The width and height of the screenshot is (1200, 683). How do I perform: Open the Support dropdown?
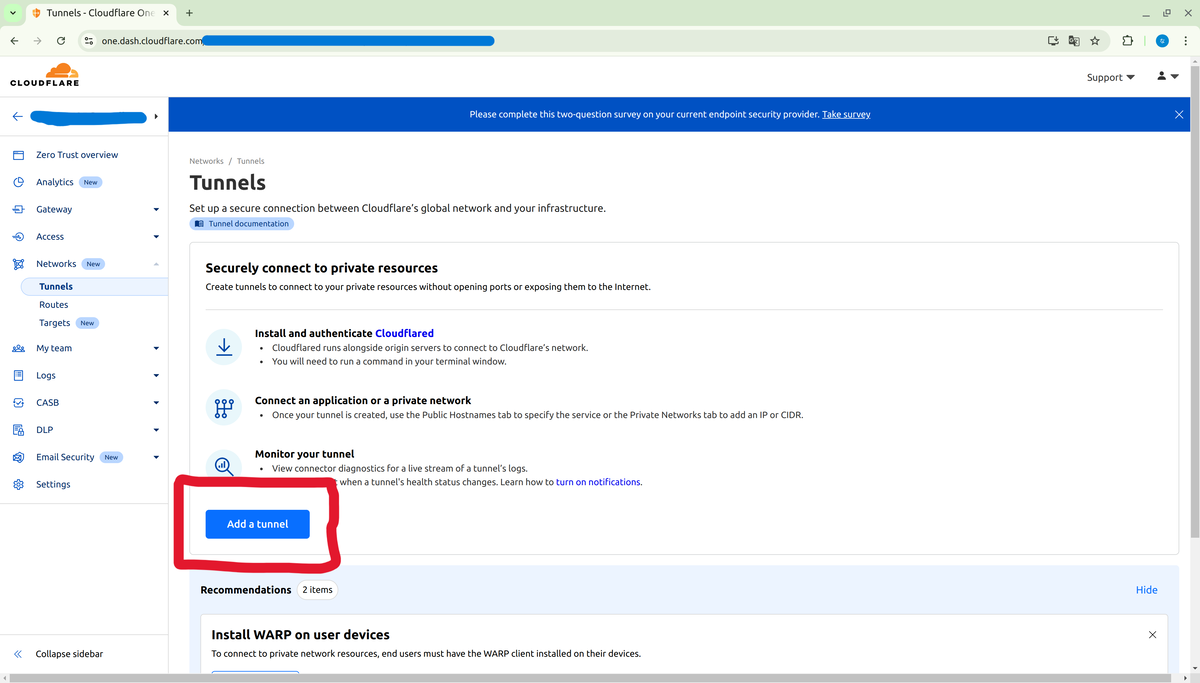tap(1110, 77)
